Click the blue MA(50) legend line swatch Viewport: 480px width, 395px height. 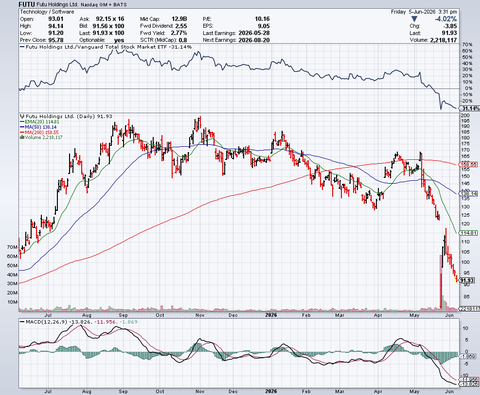click(x=22, y=127)
